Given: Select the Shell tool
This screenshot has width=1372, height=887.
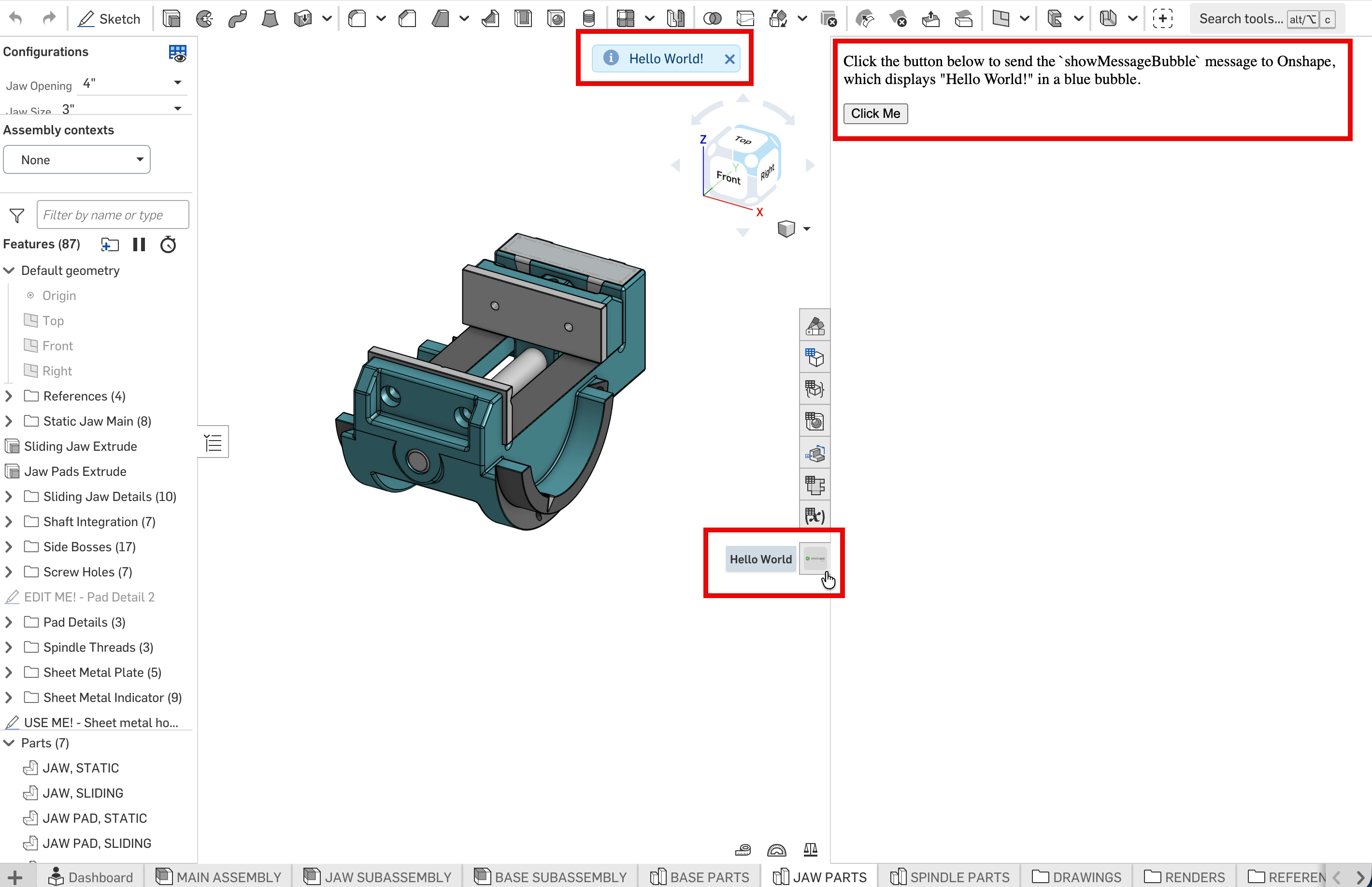Looking at the screenshot, I should tap(522, 18).
